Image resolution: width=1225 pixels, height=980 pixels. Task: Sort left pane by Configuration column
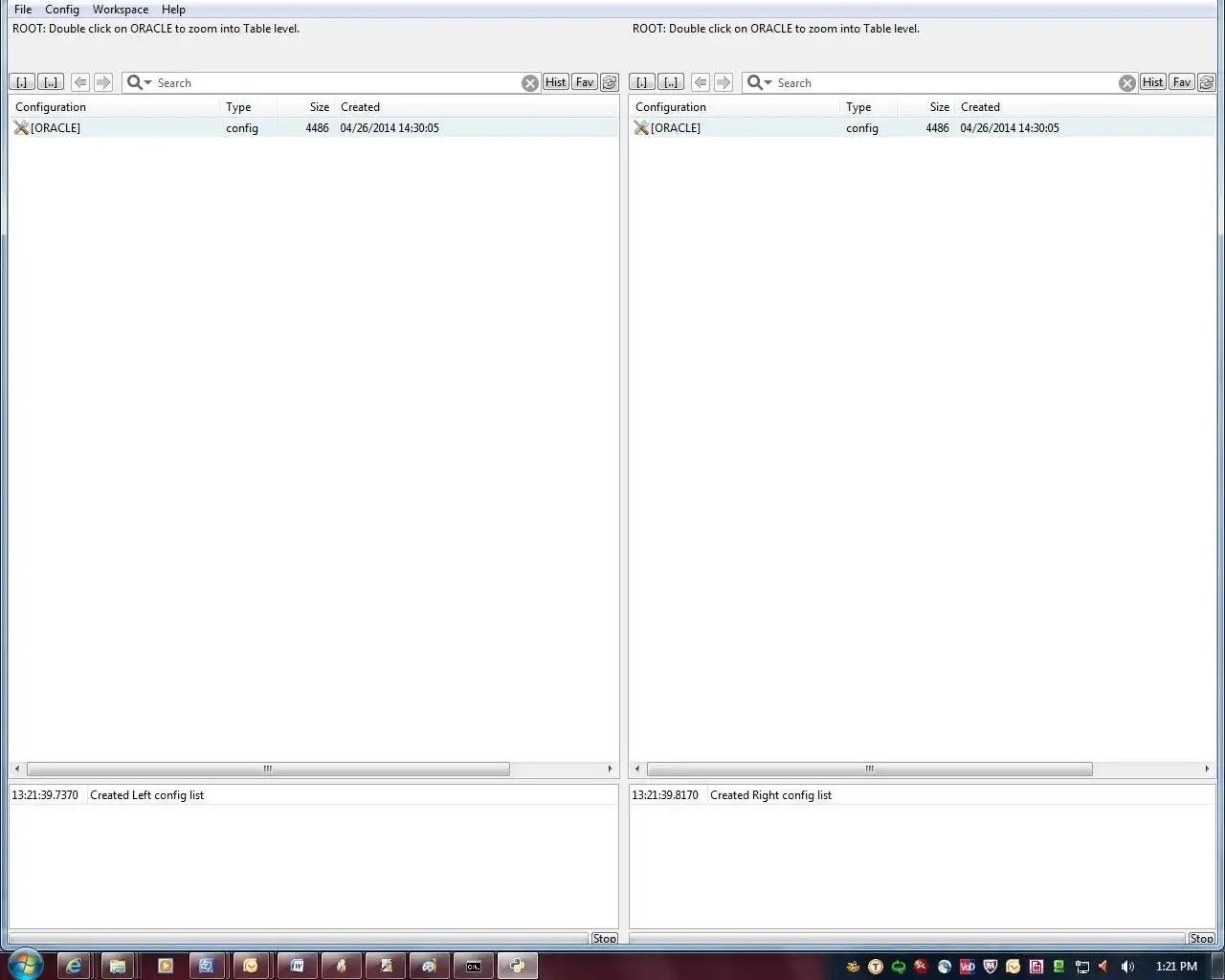(x=114, y=107)
